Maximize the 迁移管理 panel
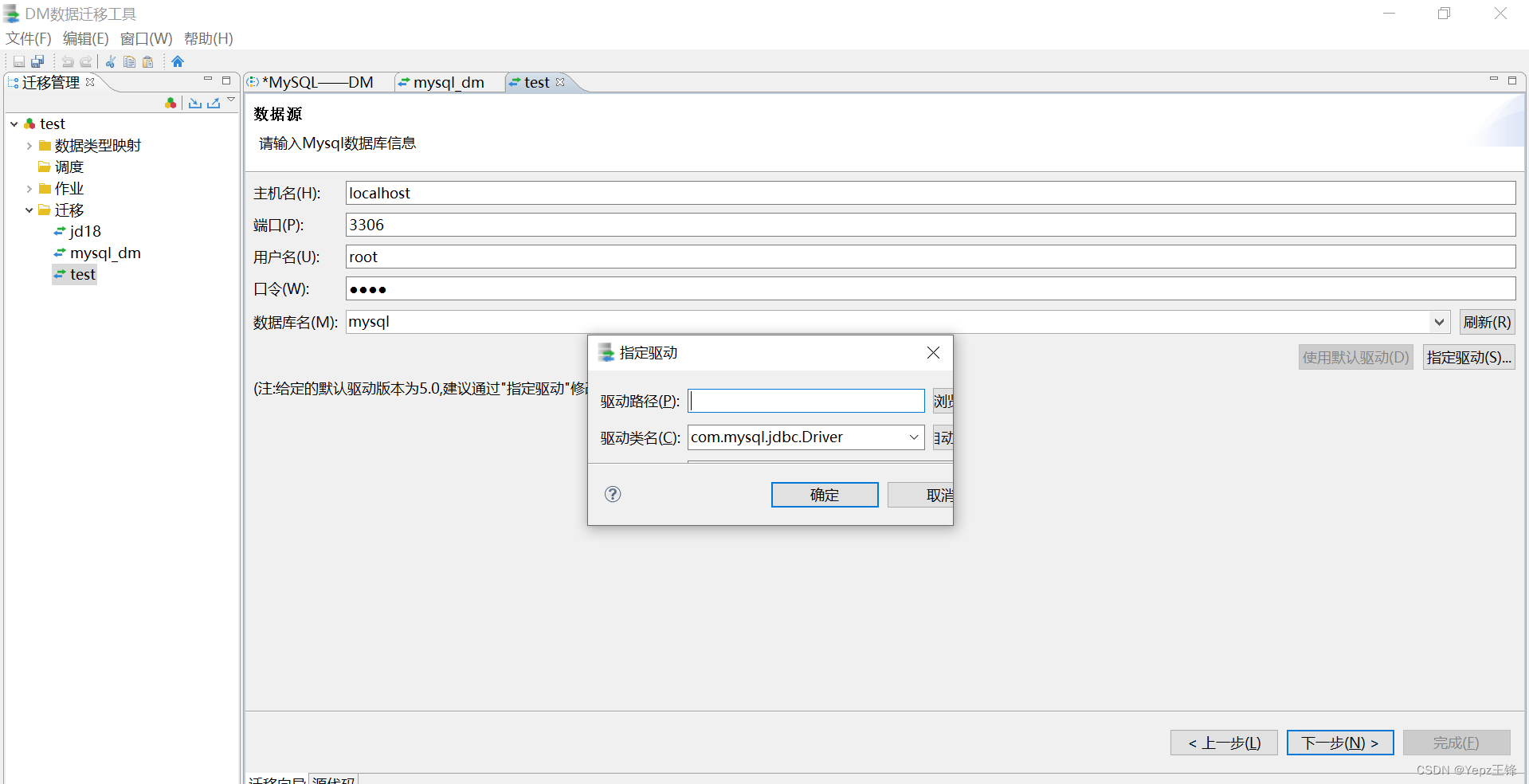Viewport: 1529px width, 784px height. click(226, 80)
